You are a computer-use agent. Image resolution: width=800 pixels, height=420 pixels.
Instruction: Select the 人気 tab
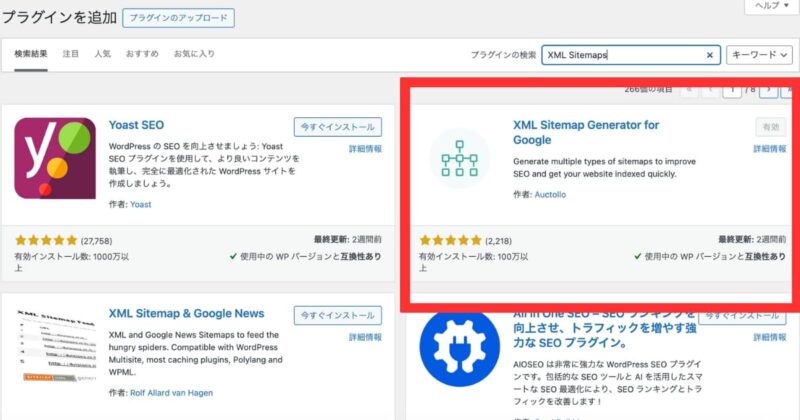(x=103, y=54)
